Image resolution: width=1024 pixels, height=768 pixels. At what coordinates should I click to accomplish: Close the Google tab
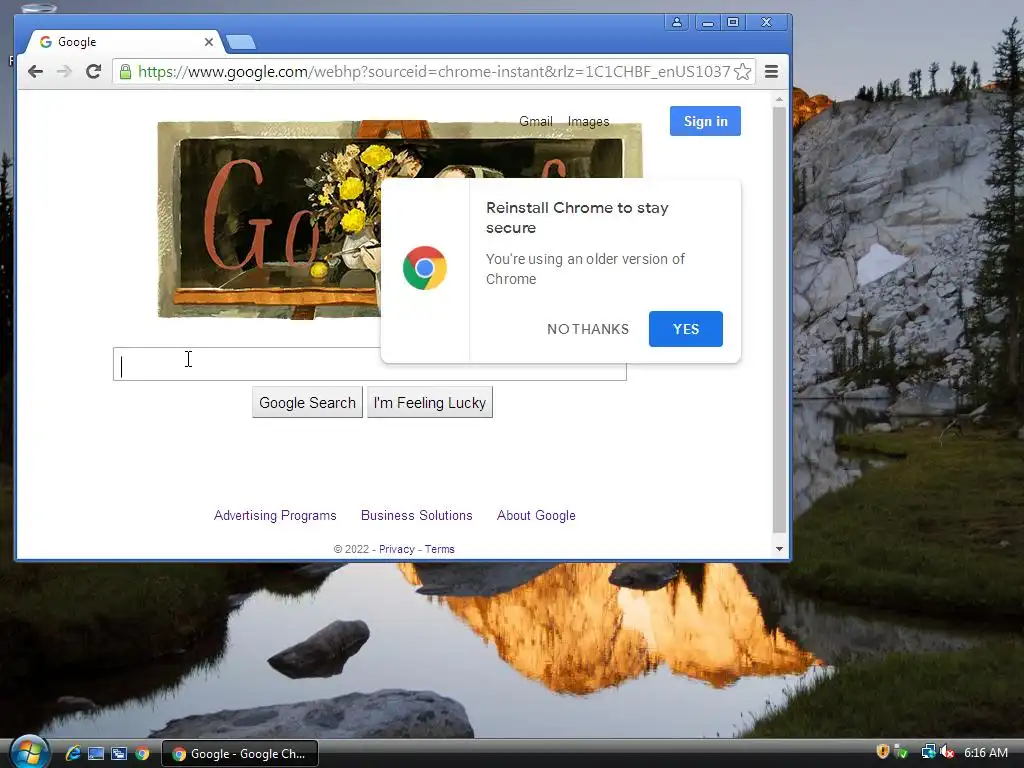pyautogui.click(x=208, y=42)
